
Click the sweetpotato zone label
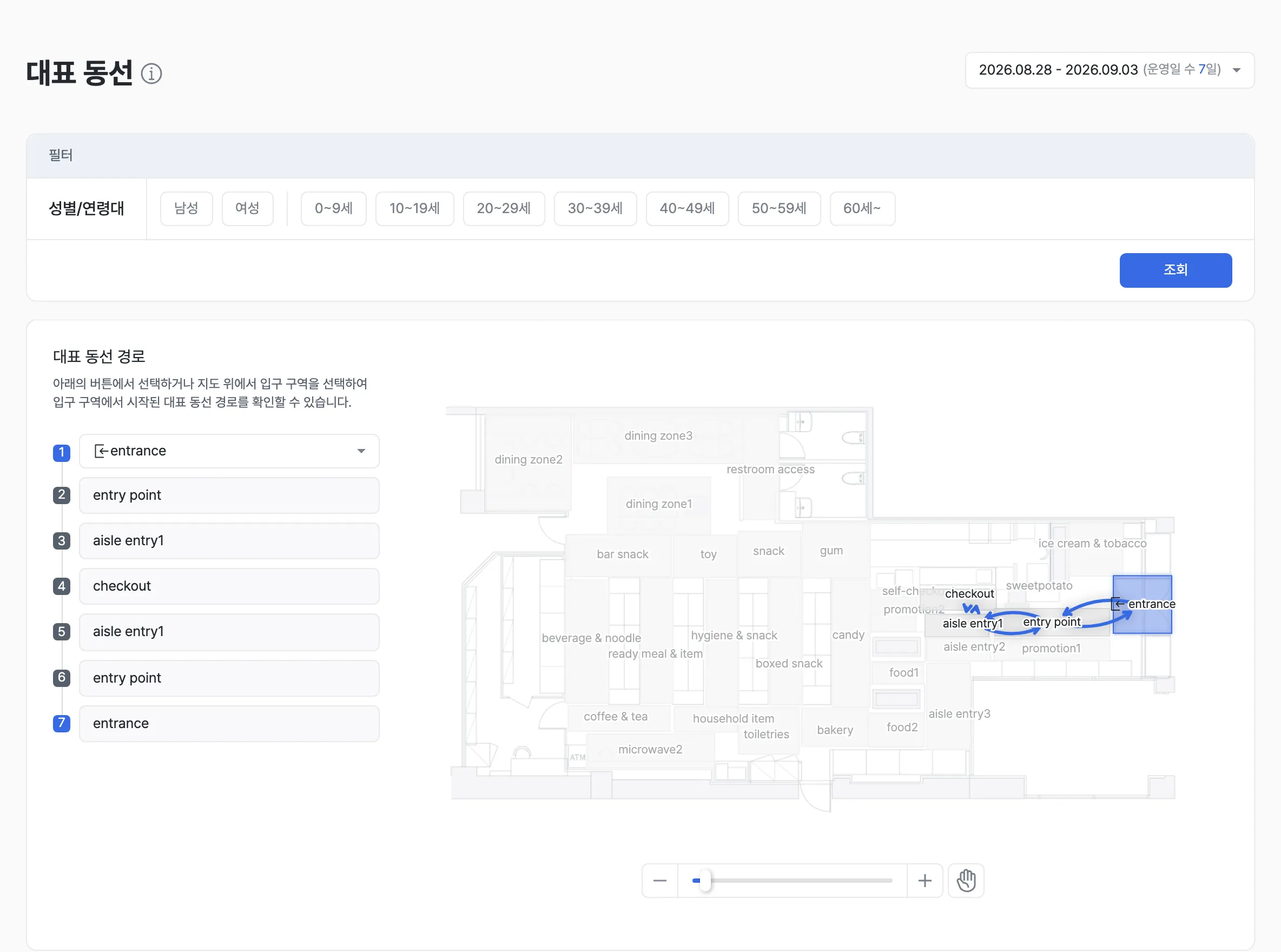point(1039,585)
